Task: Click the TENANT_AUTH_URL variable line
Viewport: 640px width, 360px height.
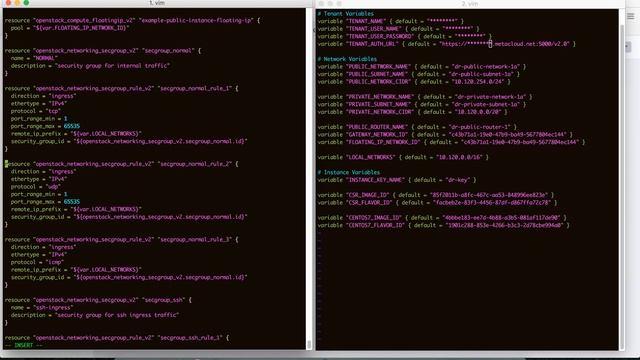Action: pyautogui.click(x=447, y=44)
